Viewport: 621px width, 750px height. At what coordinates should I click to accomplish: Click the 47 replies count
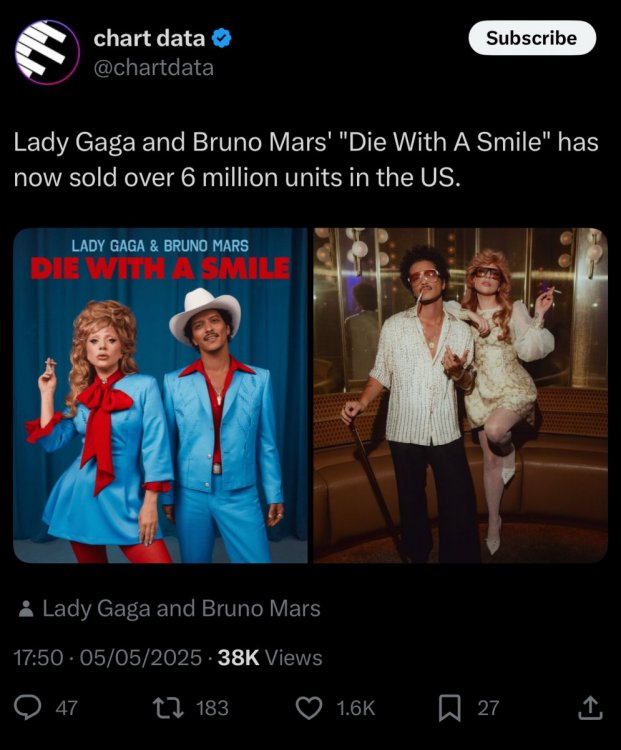click(x=67, y=708)
